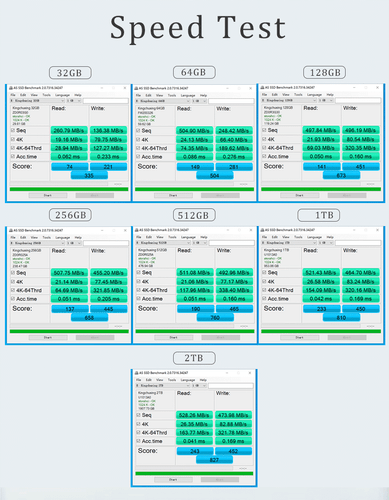Open the Tools menu in the 32GB window
The image size is (389, 500).
coord(47,95)
